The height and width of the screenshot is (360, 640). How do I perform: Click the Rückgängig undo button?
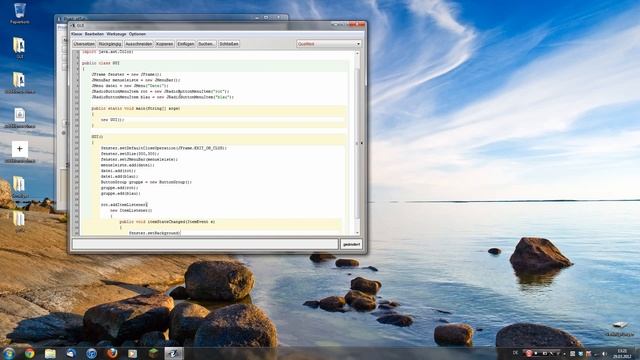tap(110, 44)
